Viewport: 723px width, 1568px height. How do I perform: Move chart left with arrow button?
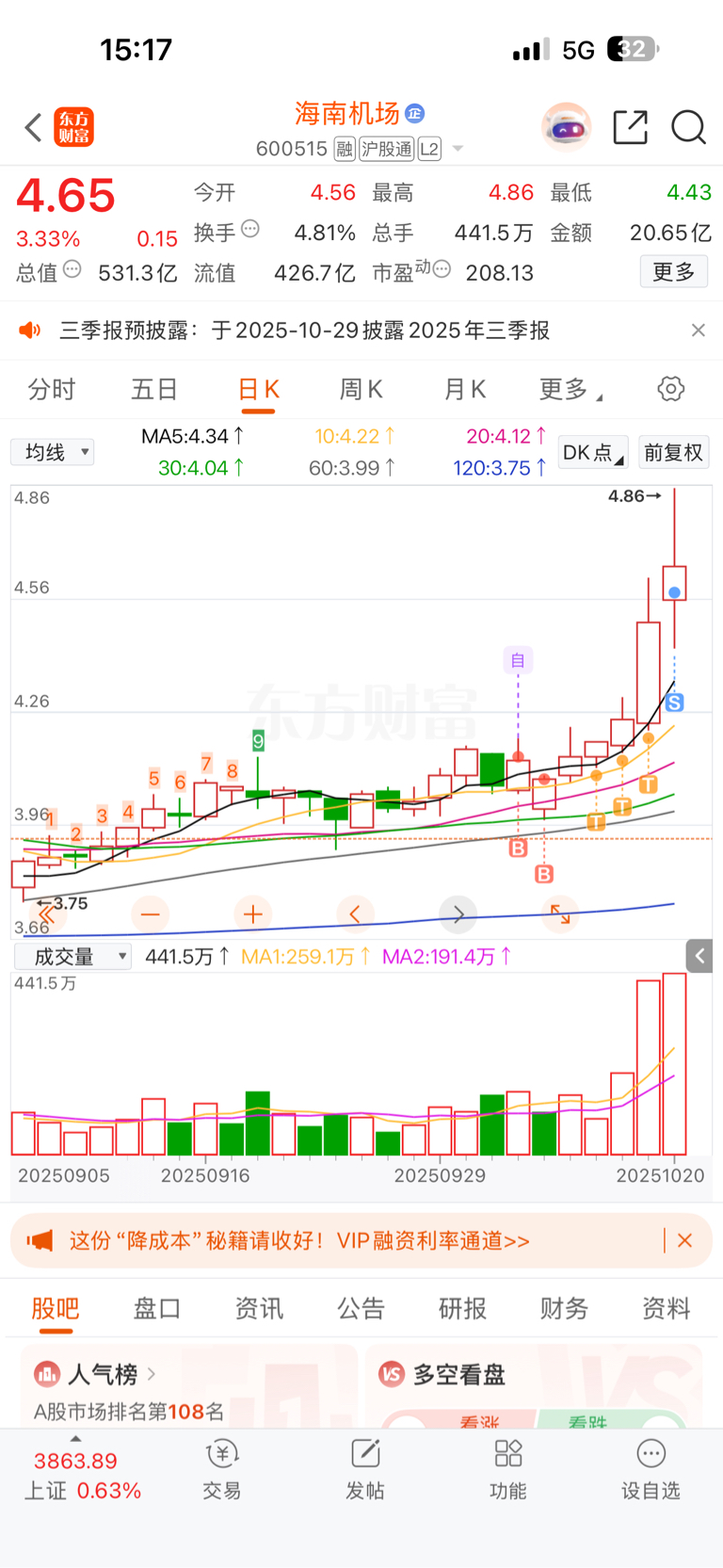click(355, 913)
